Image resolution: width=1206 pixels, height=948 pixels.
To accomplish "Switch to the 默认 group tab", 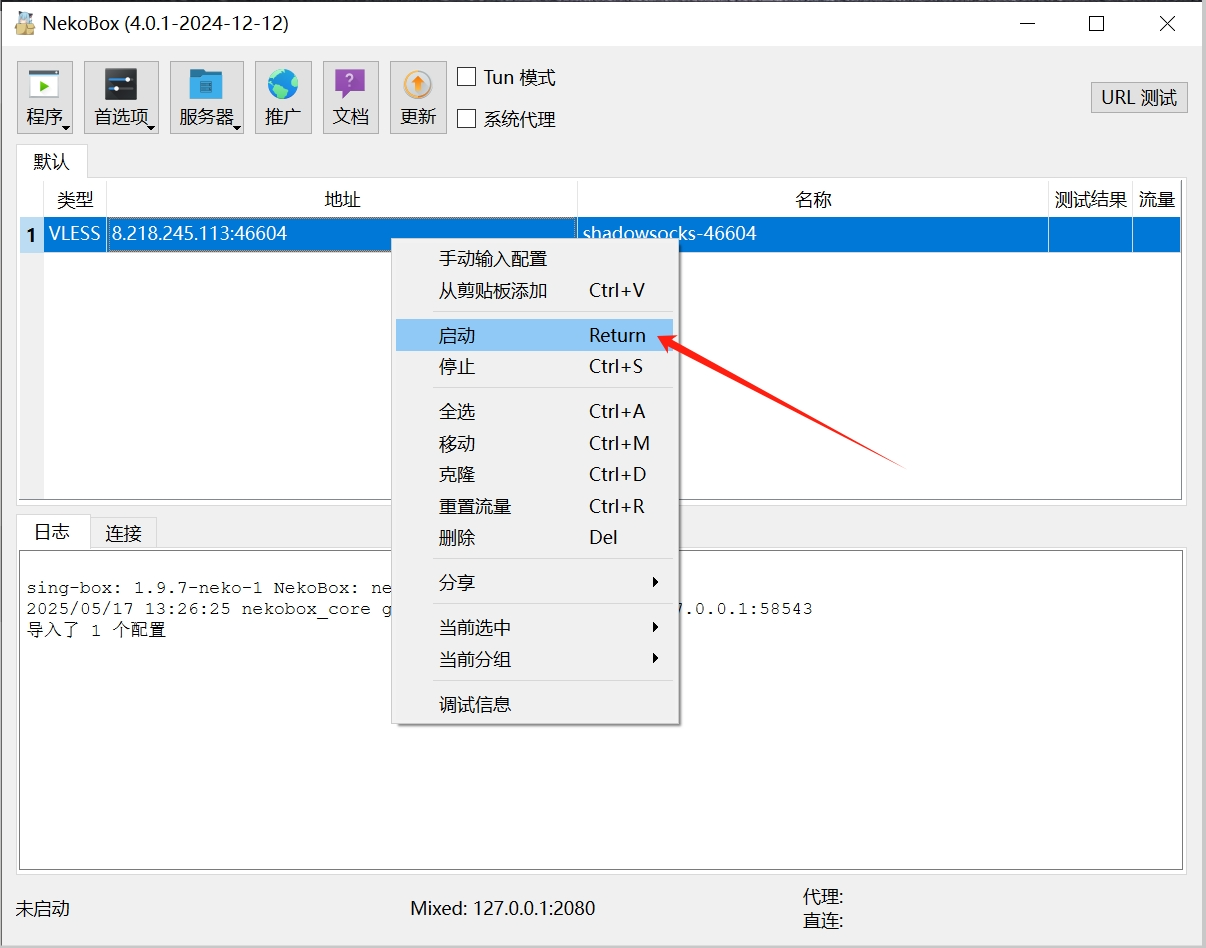I will coord(52,161).
